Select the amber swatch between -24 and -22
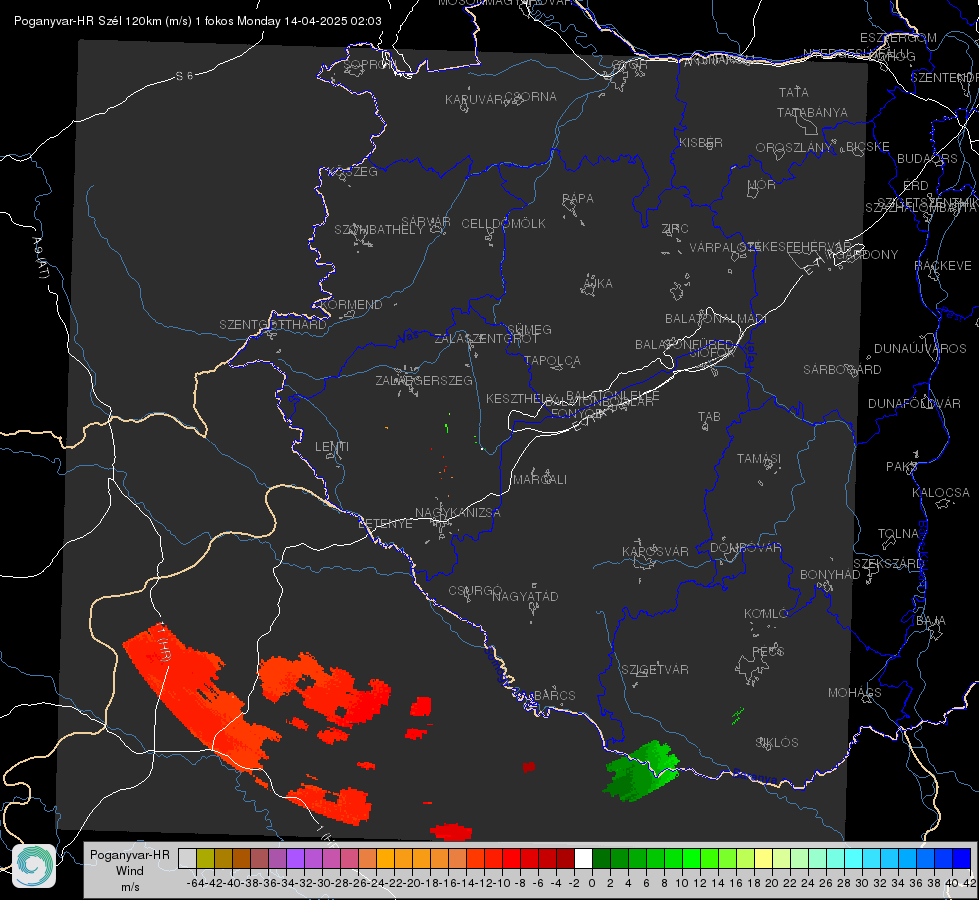Viewport: 979px width, 900px height. coord(386,858)
